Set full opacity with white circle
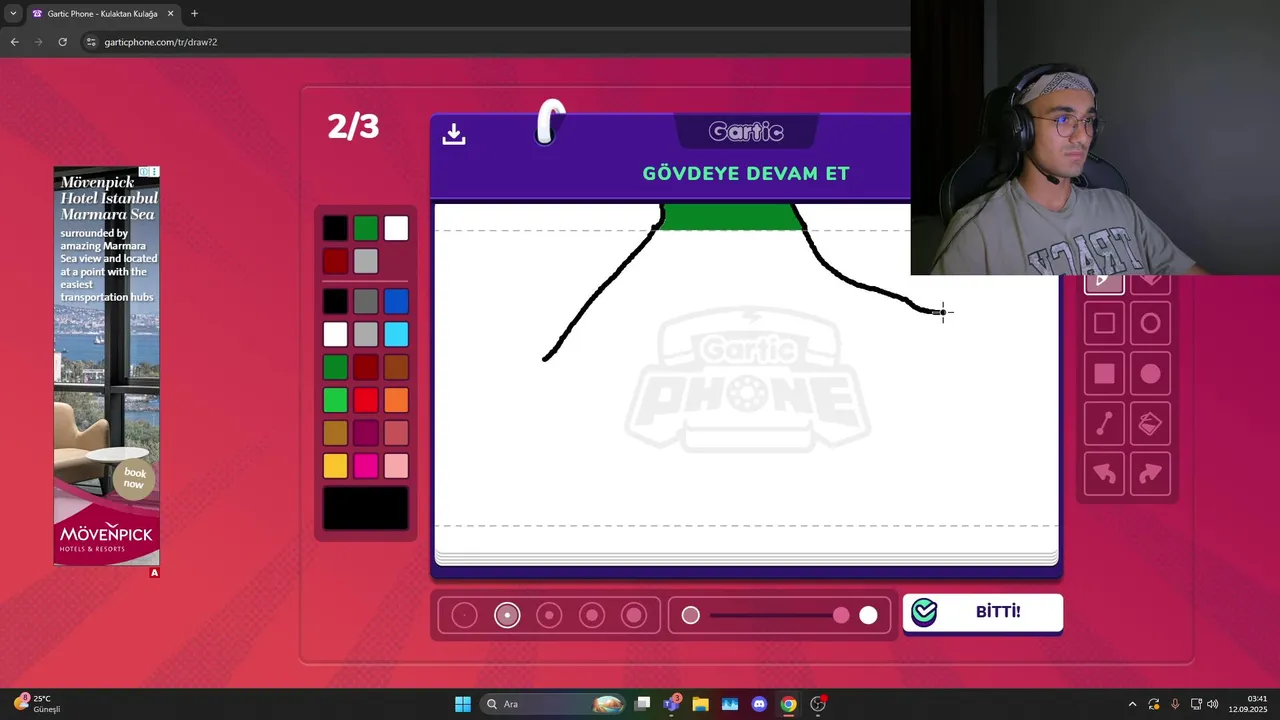 [x=868, y=615]
